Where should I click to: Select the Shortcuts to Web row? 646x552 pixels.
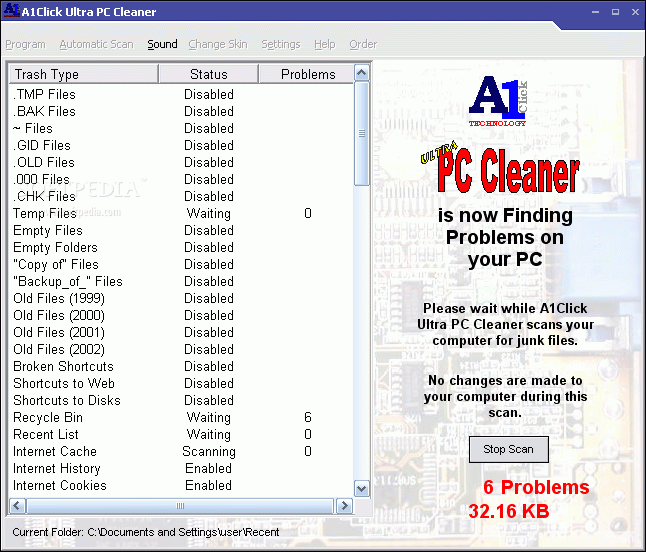pos(181,383)
